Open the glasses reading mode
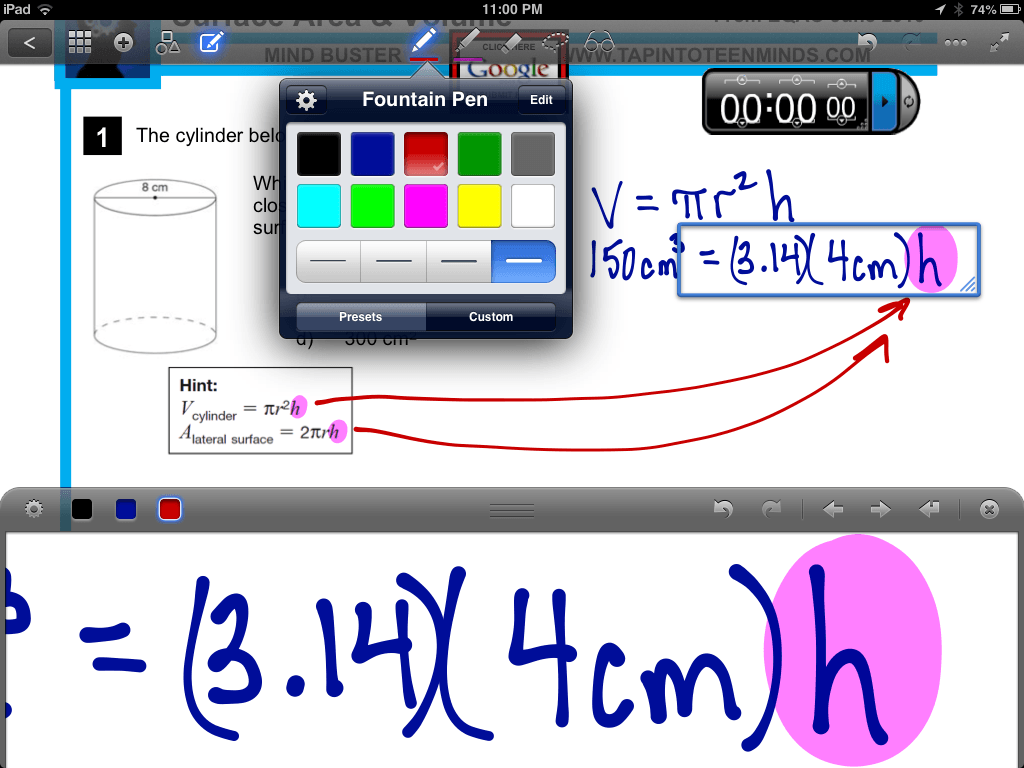Viewport: 1024px width, 768px height. tap(599, 43)
